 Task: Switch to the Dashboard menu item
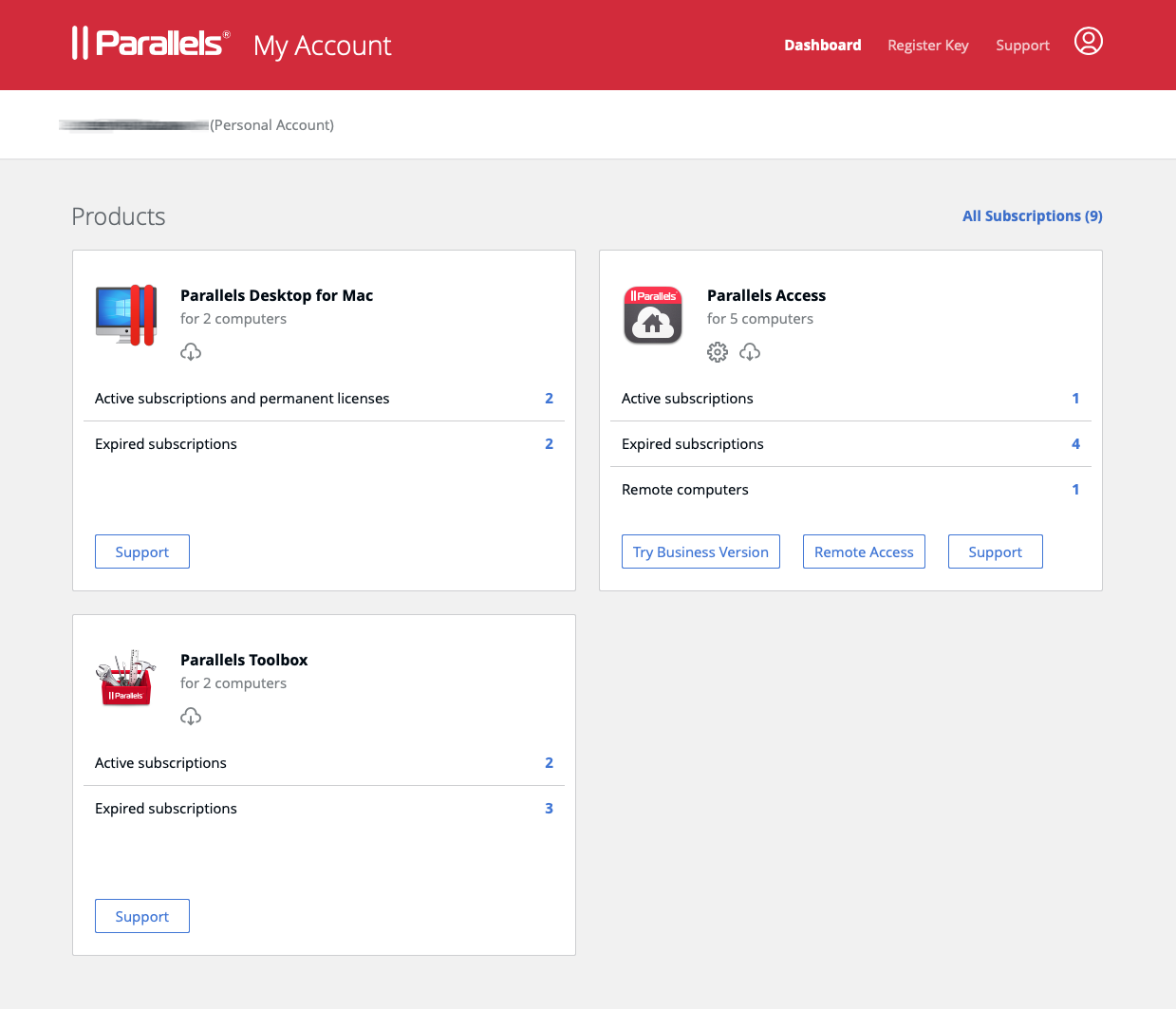coord(822,46)
